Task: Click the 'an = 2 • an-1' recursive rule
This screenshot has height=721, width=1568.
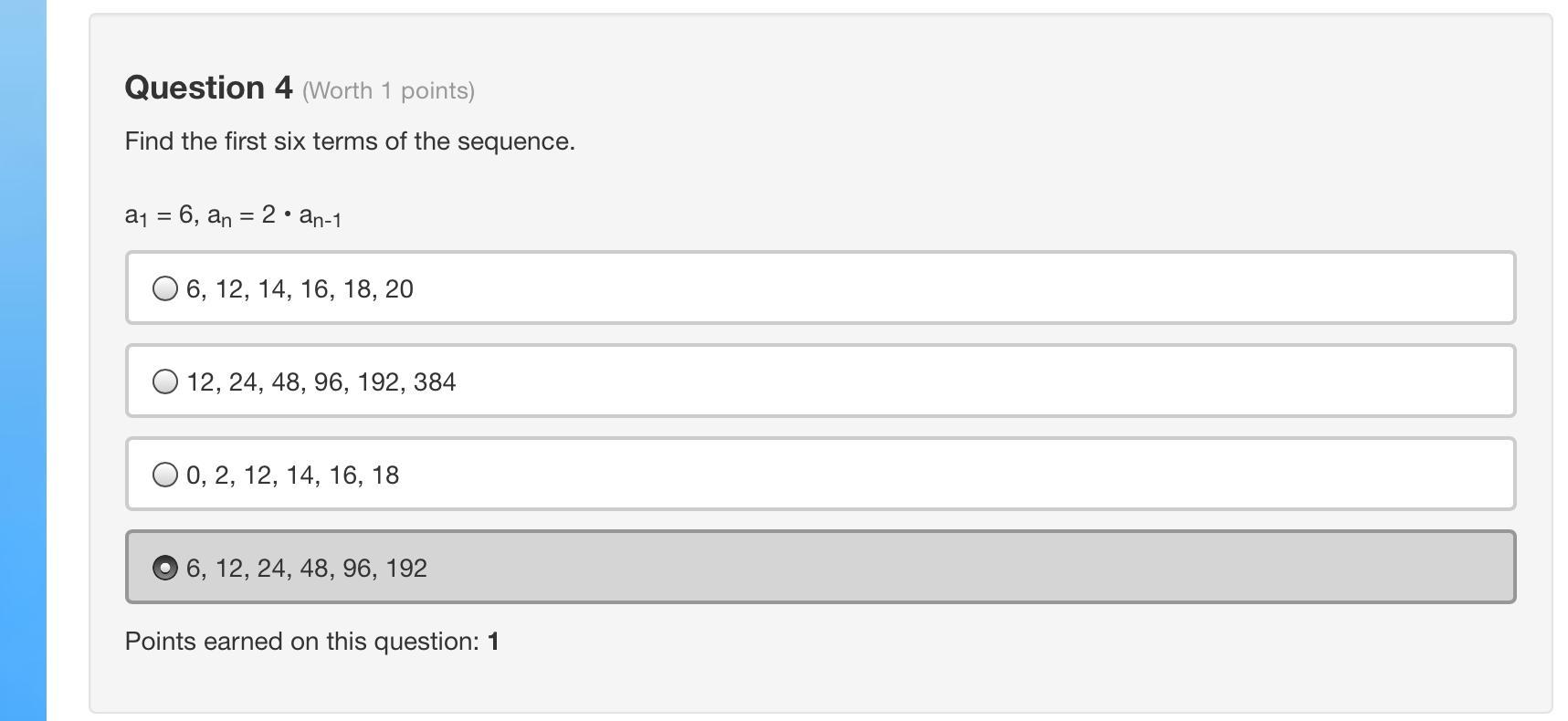Action: [x=275, y=216]
